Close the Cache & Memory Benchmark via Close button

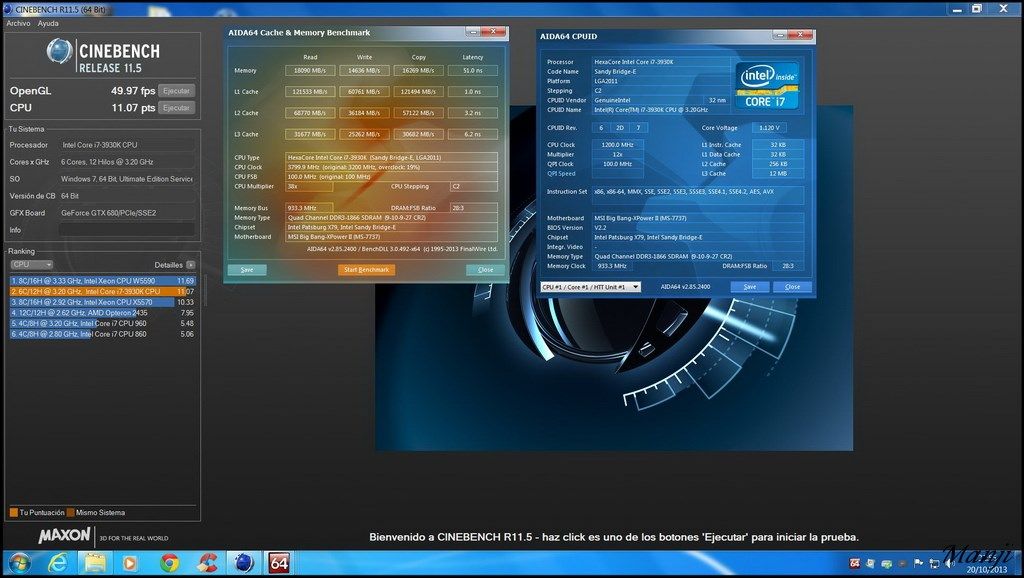point(485,270)
